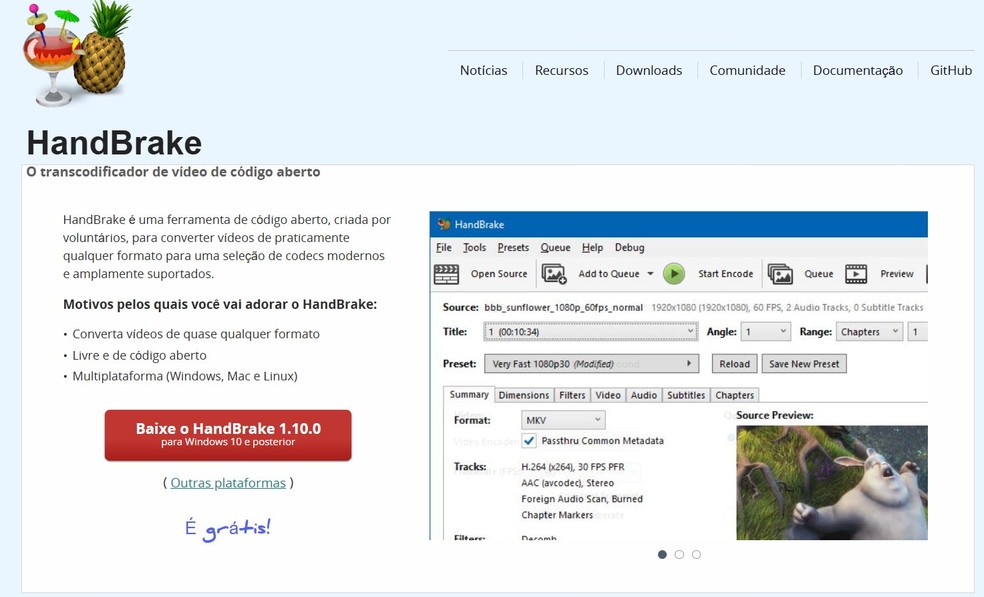Click the Add to Queue picture icon
Image resolution: width=984 pixels, height=597 pixels.
554,274
